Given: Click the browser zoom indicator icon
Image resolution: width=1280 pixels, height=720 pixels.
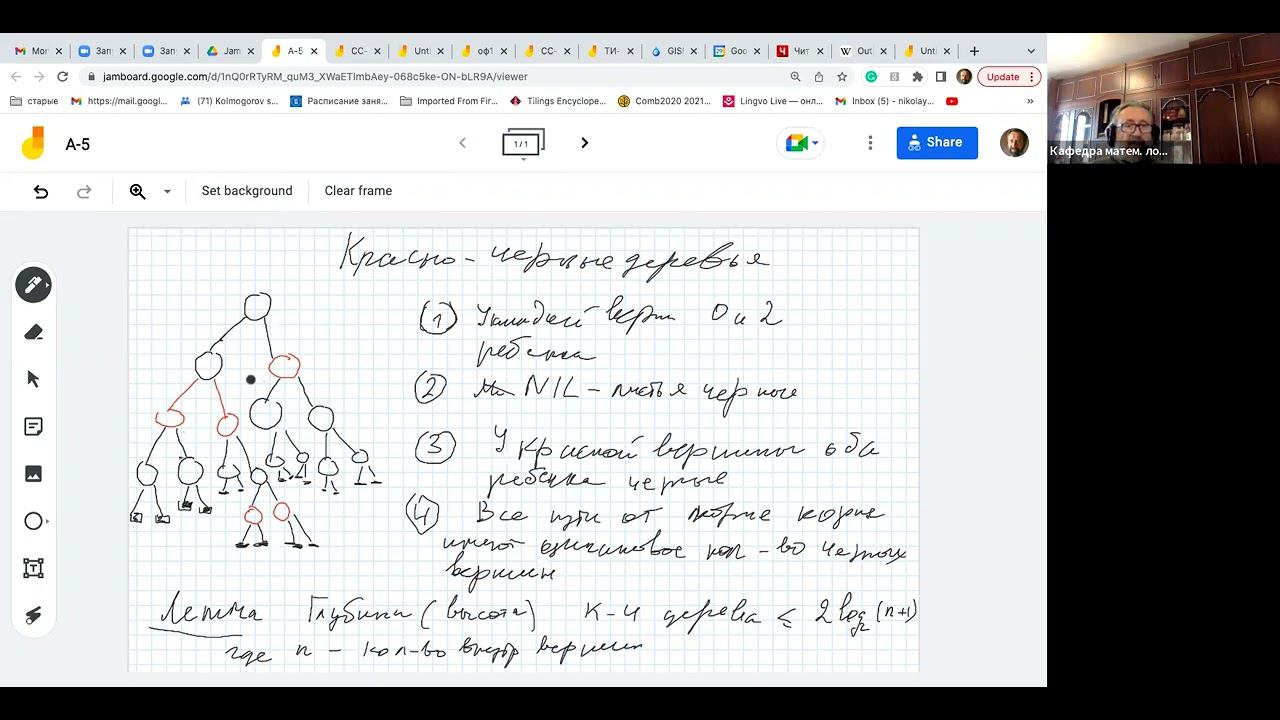Looking at the screenshot, I should click(x=796, y=76).
